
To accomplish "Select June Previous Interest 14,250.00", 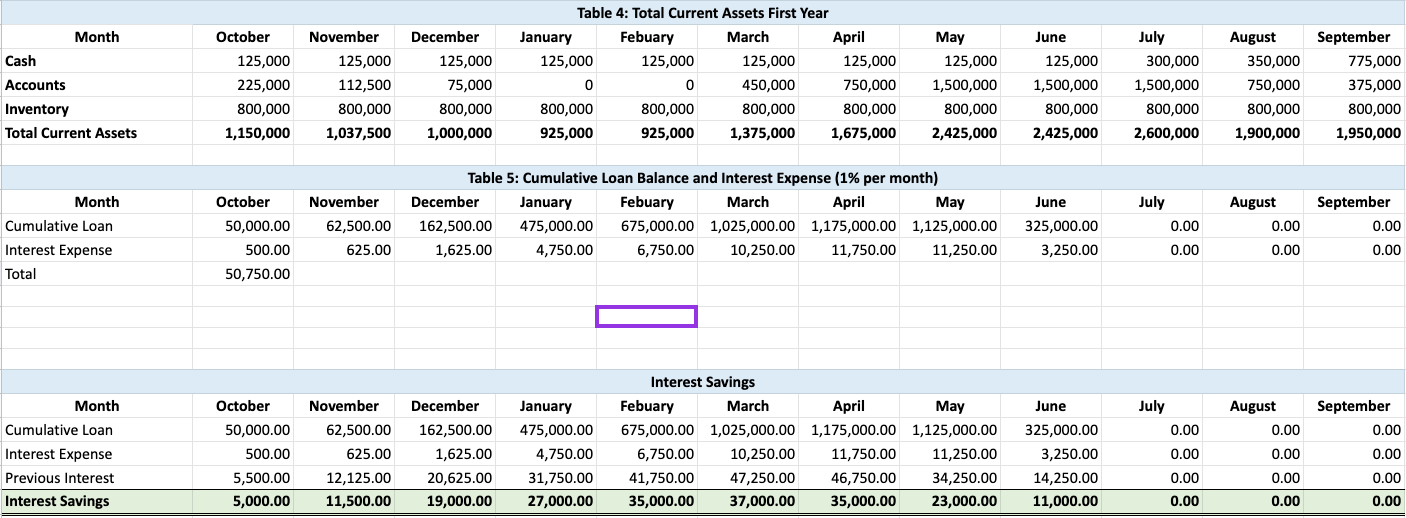I will coord(1066,478).
